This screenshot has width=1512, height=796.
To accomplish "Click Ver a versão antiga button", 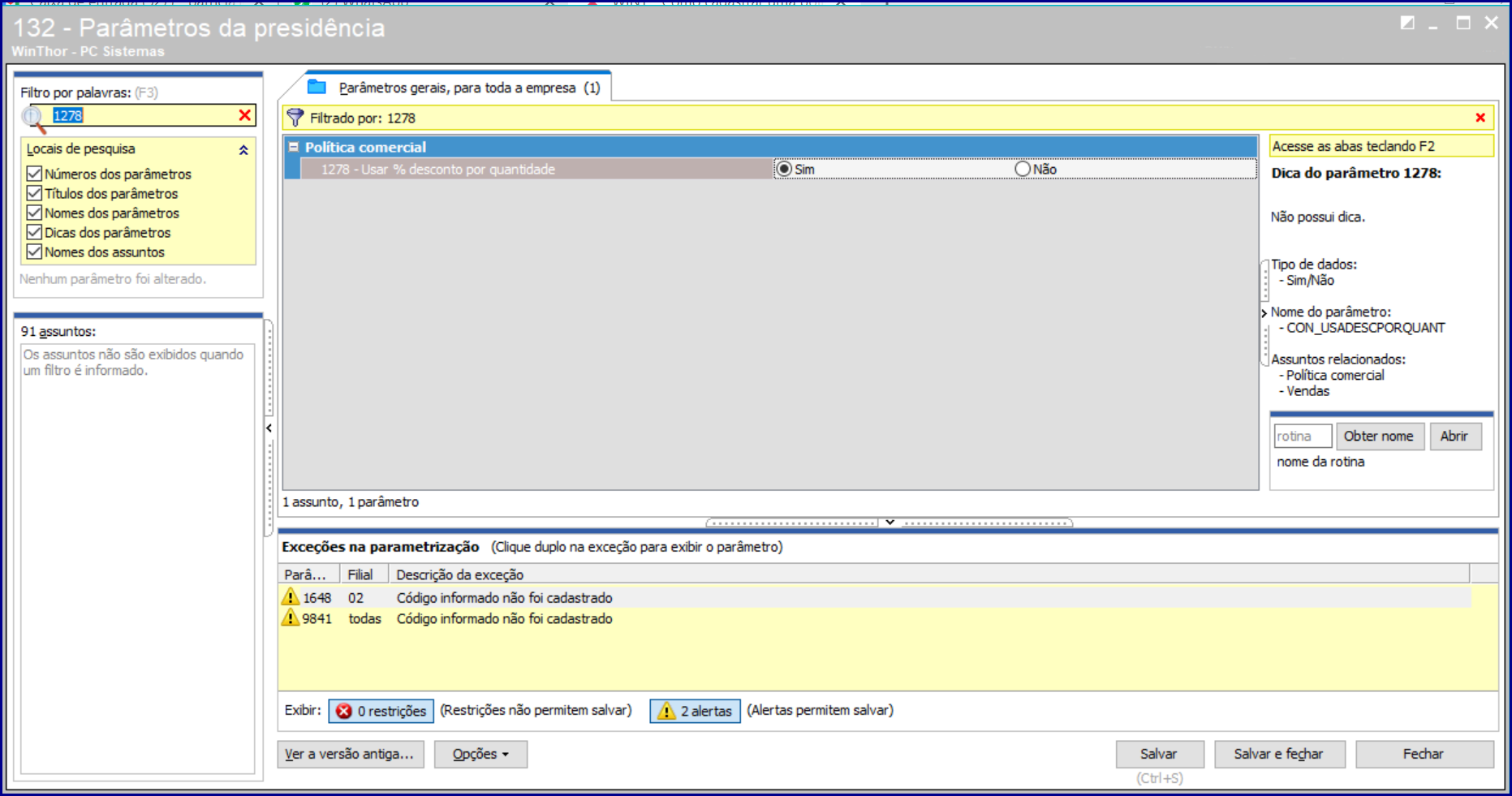I will [x=351, y=754].
